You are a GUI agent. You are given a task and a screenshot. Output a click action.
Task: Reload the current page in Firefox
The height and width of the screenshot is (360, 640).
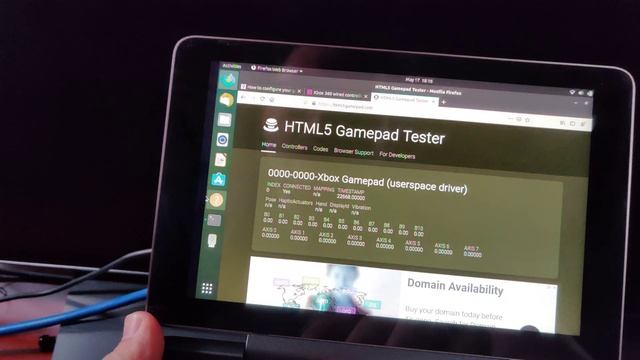(262, 99)
